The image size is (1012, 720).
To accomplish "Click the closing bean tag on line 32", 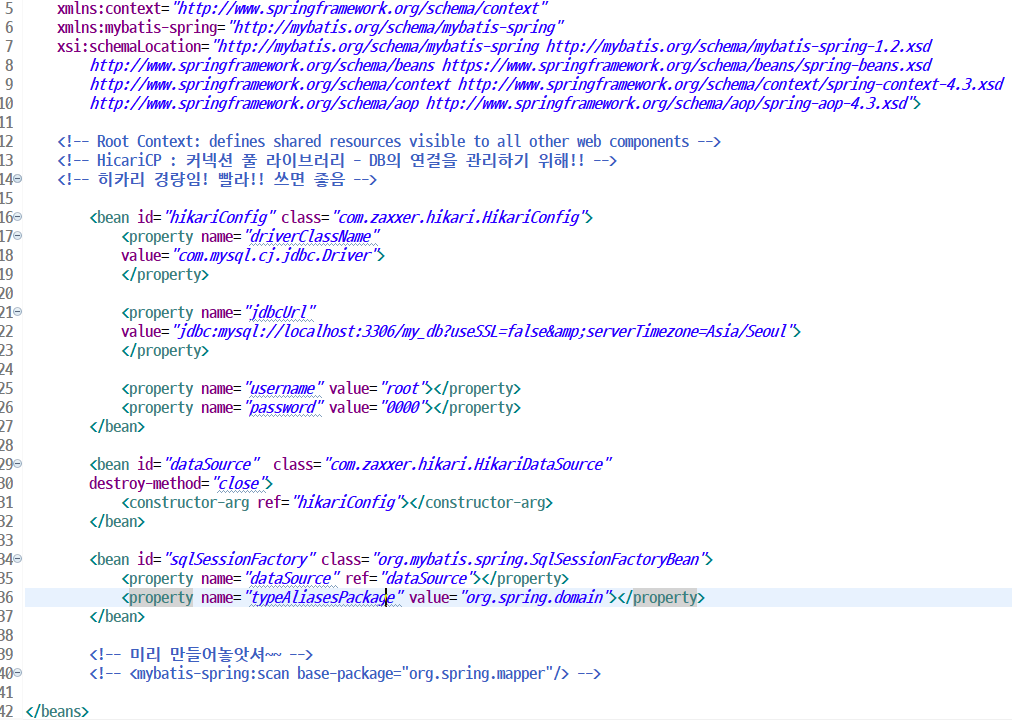I will 117,521.
